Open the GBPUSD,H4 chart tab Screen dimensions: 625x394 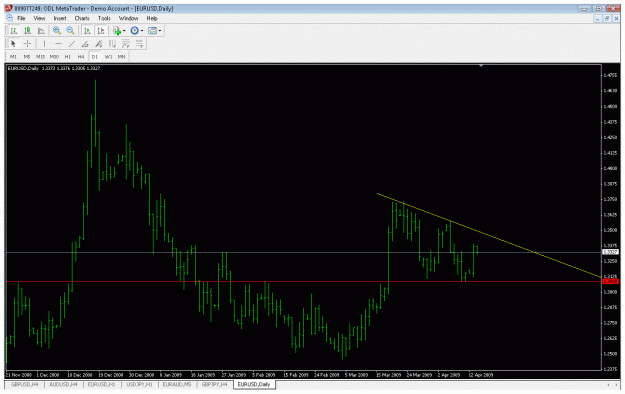(25, 385)
